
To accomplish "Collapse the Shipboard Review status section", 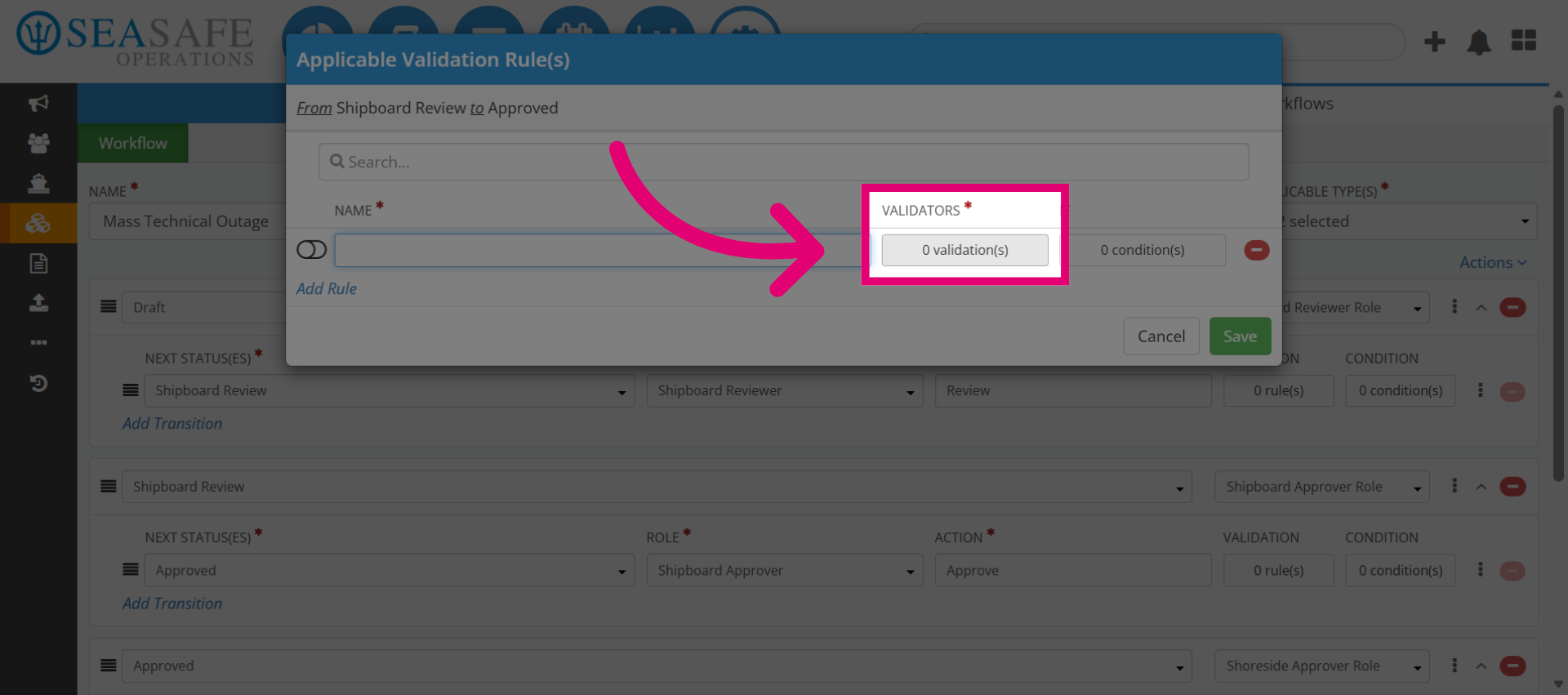I will pos(1481,487).
